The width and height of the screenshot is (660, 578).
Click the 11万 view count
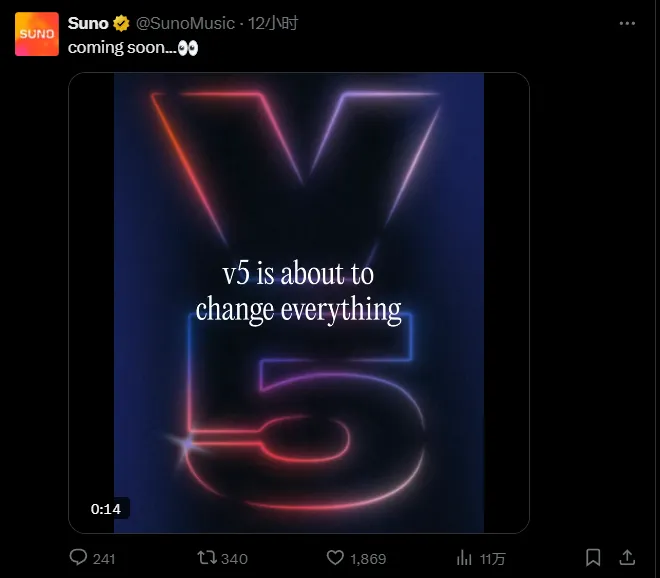(492, 558)
